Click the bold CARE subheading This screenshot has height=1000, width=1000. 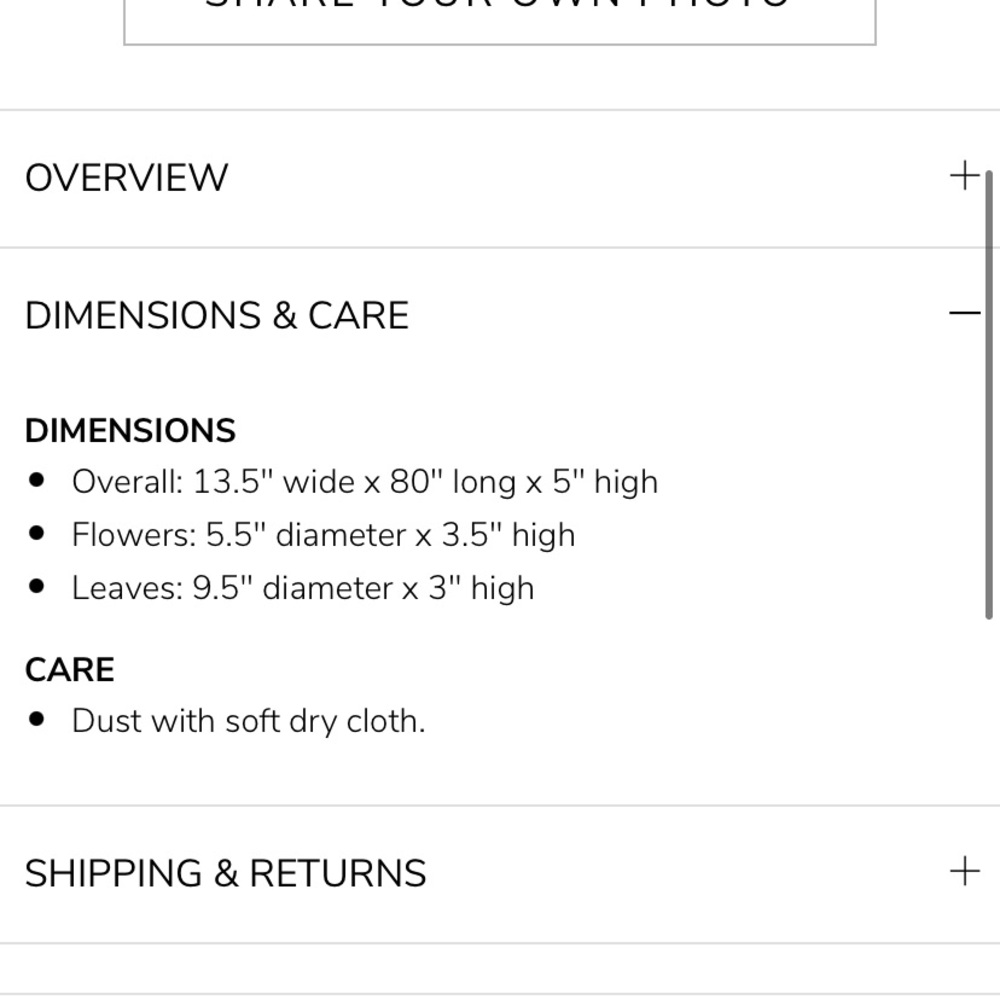point(70,669)
